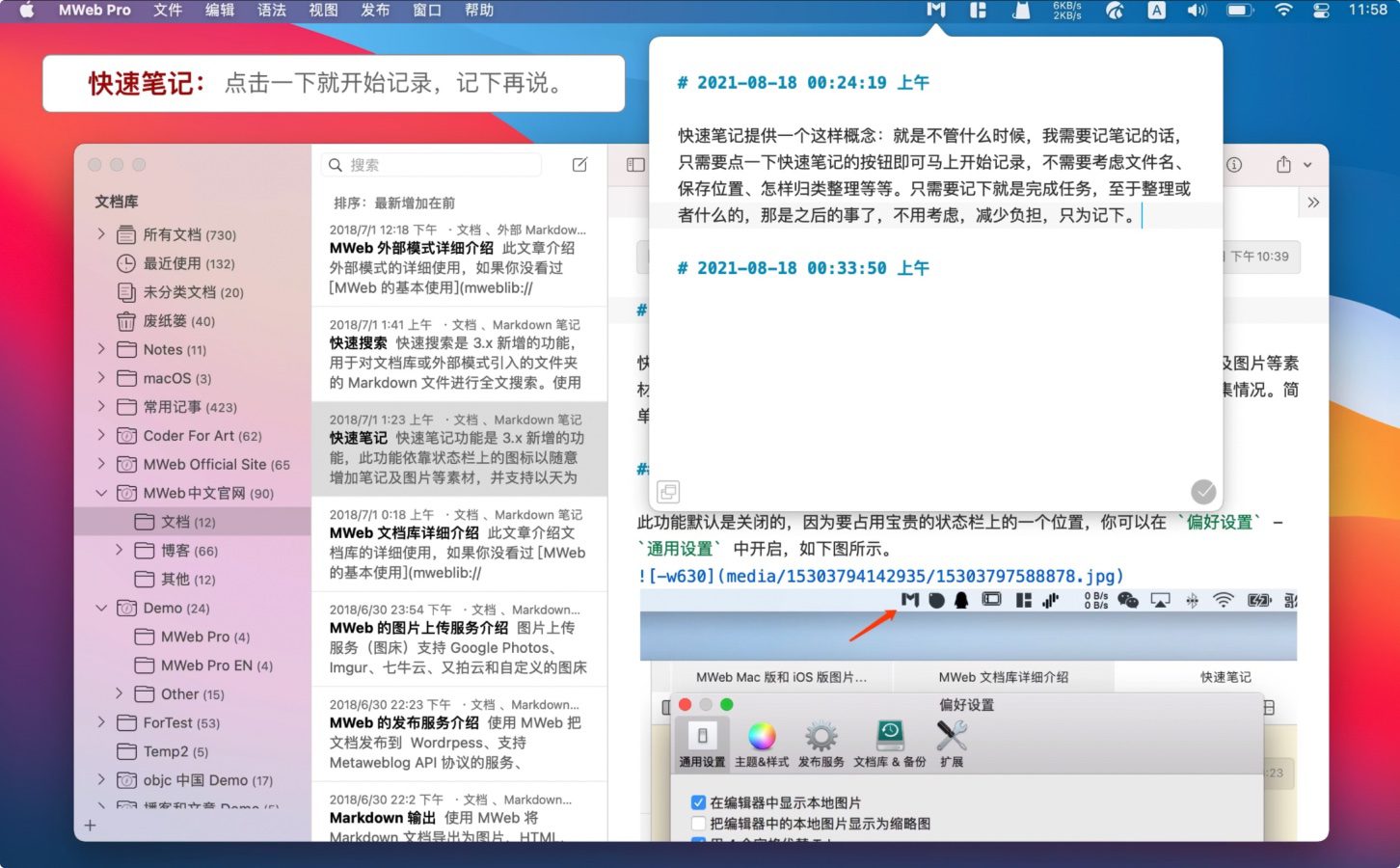This screenshot has height=868, width=1400.
Task: Toggle the sidebar layout icon in toolbar
Action: [635, 165]
